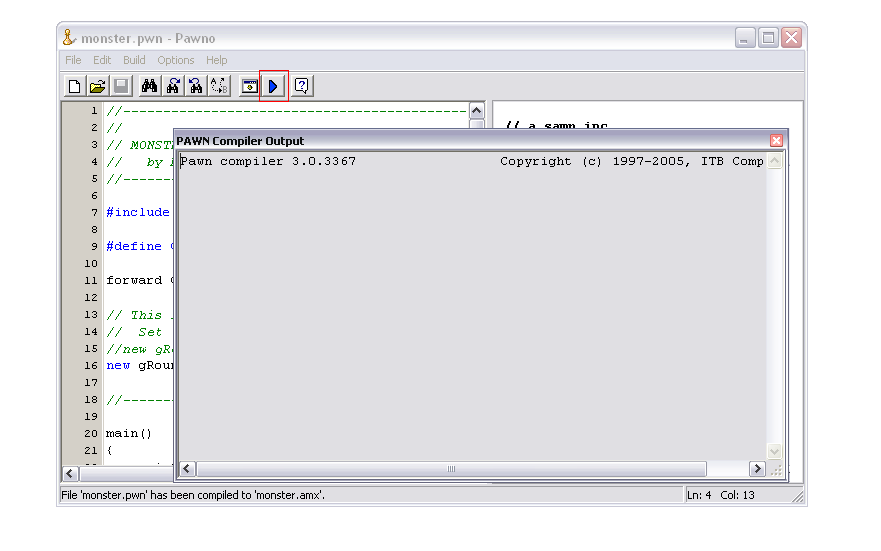
Task: Click Find Previous binoculars icon
Action: point(196,86)
